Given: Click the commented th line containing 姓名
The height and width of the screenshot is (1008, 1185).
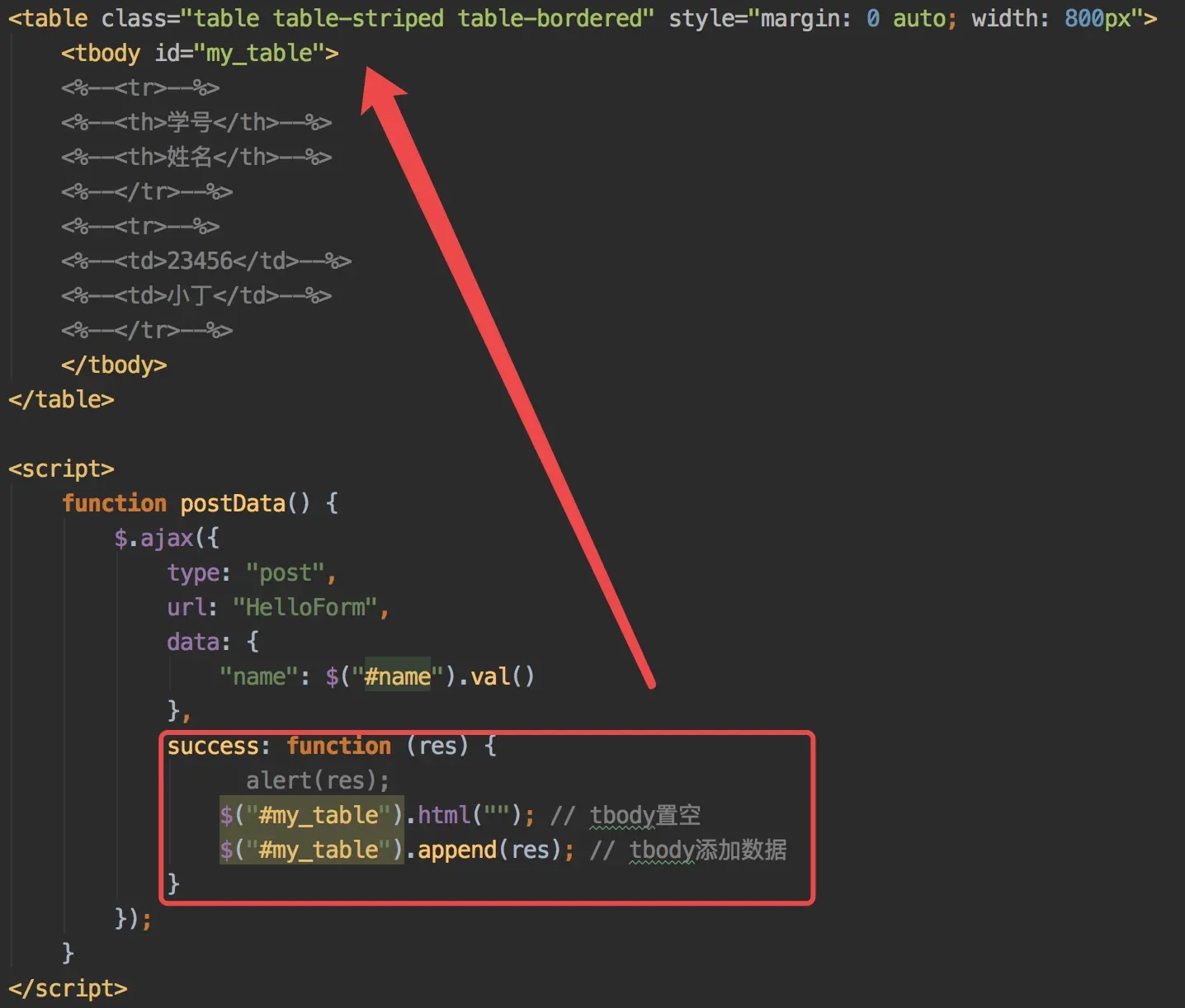Looking at the screenshot, I should pyautogui.click(x=196, y=157).
